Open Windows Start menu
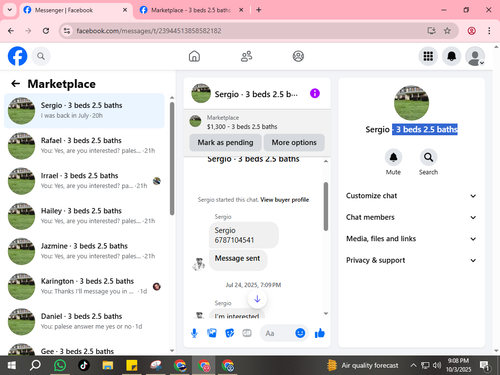Image resolution: width=500 pixels, height=375 pixels. 11,365
